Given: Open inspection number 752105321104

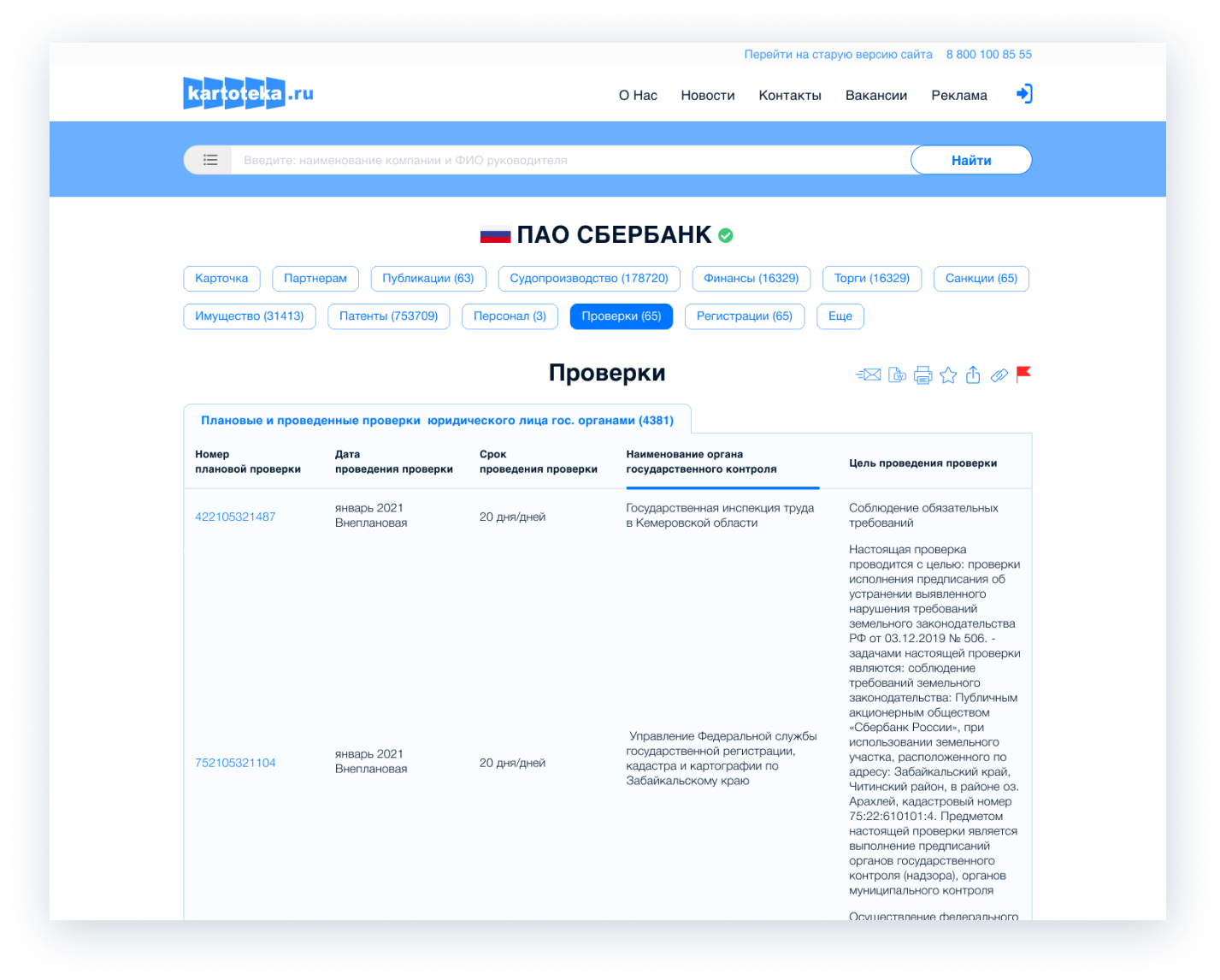Looking at the screenshot, I should click(x=235, y=763).
